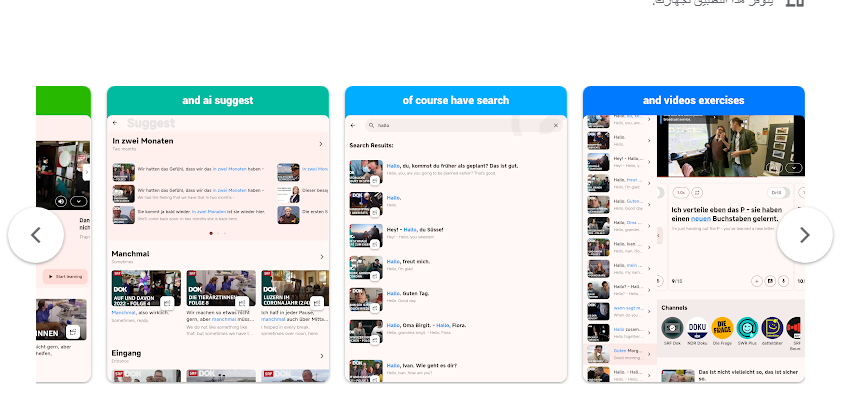
Task: Click the 'Manchmal' section title
Action: point(130,254)
